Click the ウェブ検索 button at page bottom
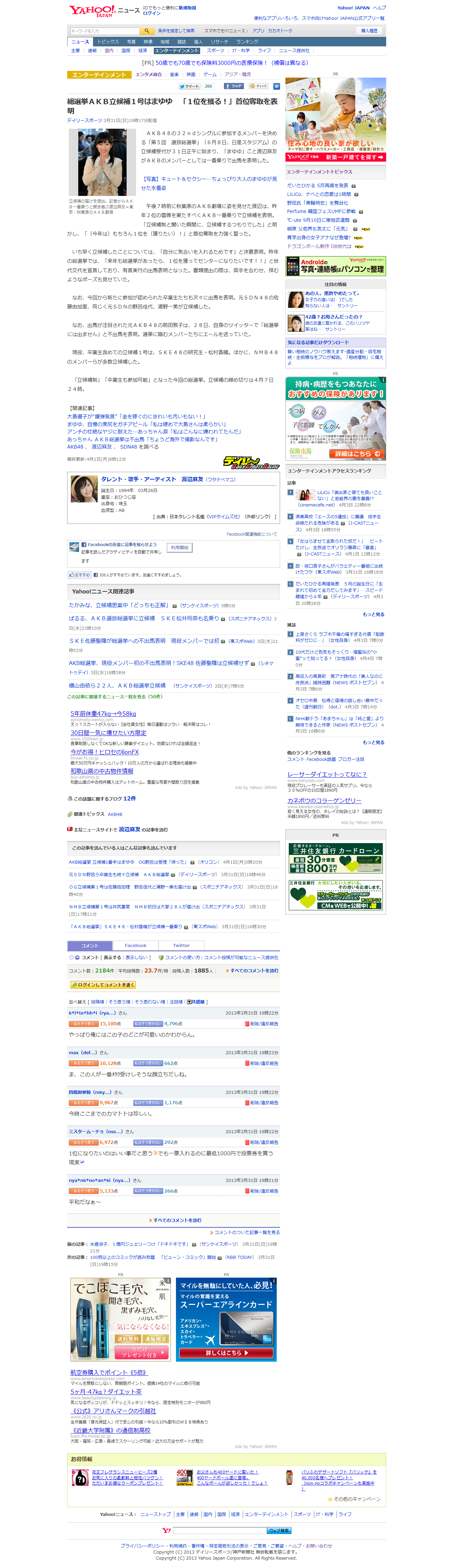 [x=279, y=1530]
